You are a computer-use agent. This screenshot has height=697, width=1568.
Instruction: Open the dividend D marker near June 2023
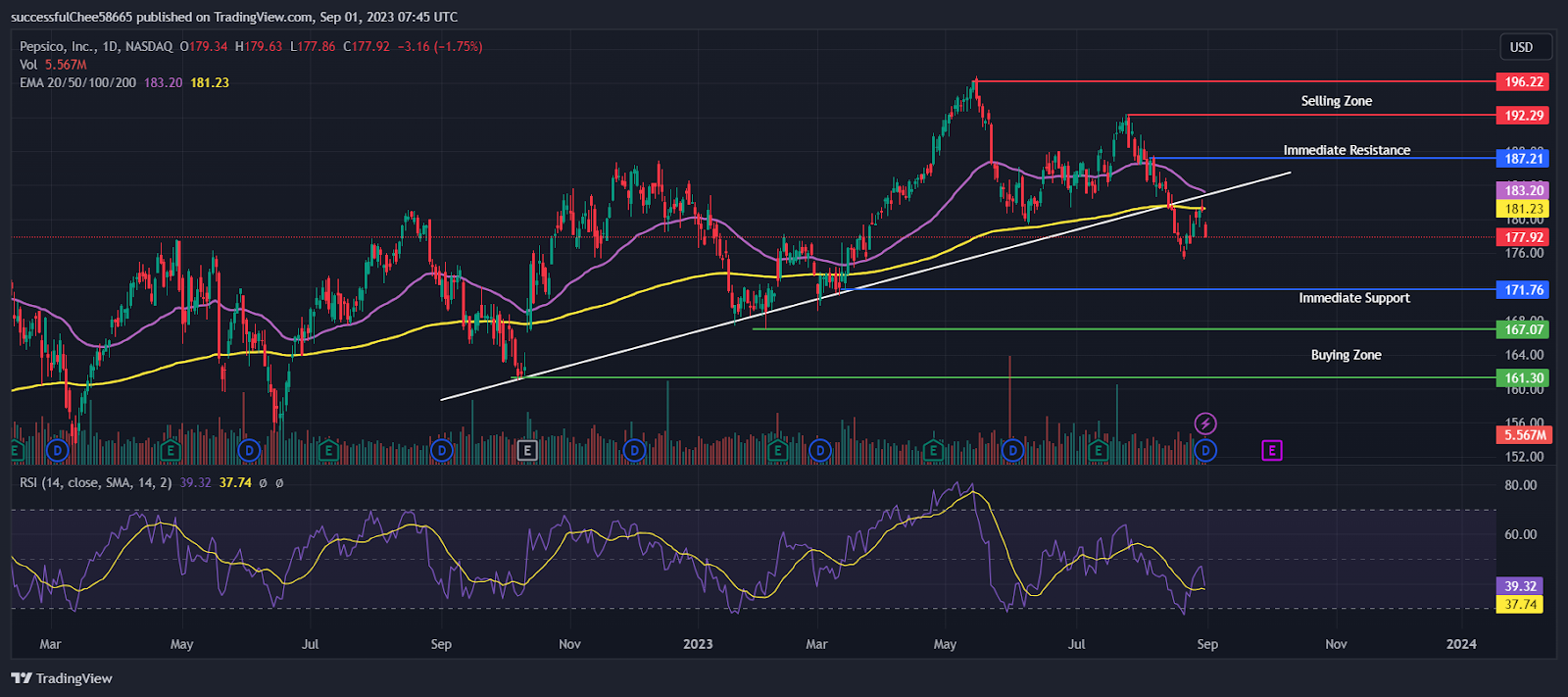(x=1012, y=451)
